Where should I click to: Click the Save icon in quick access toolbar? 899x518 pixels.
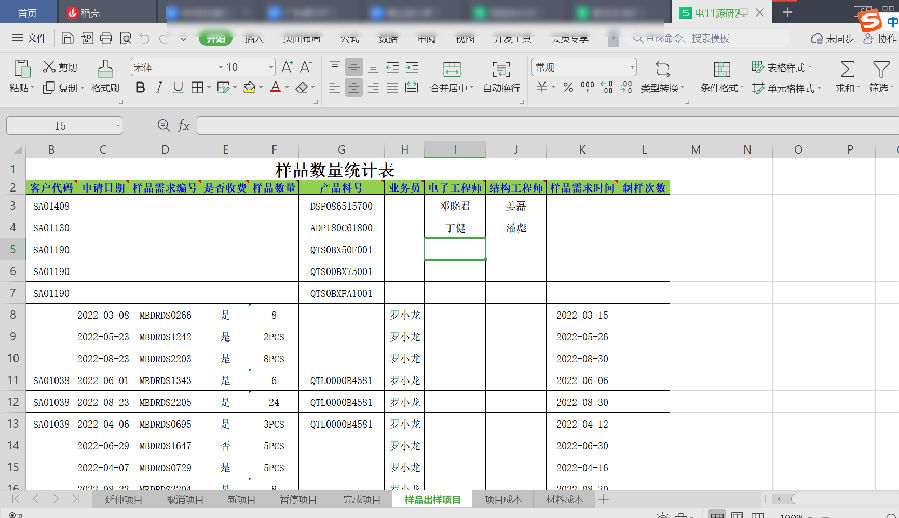pos(67,39)
